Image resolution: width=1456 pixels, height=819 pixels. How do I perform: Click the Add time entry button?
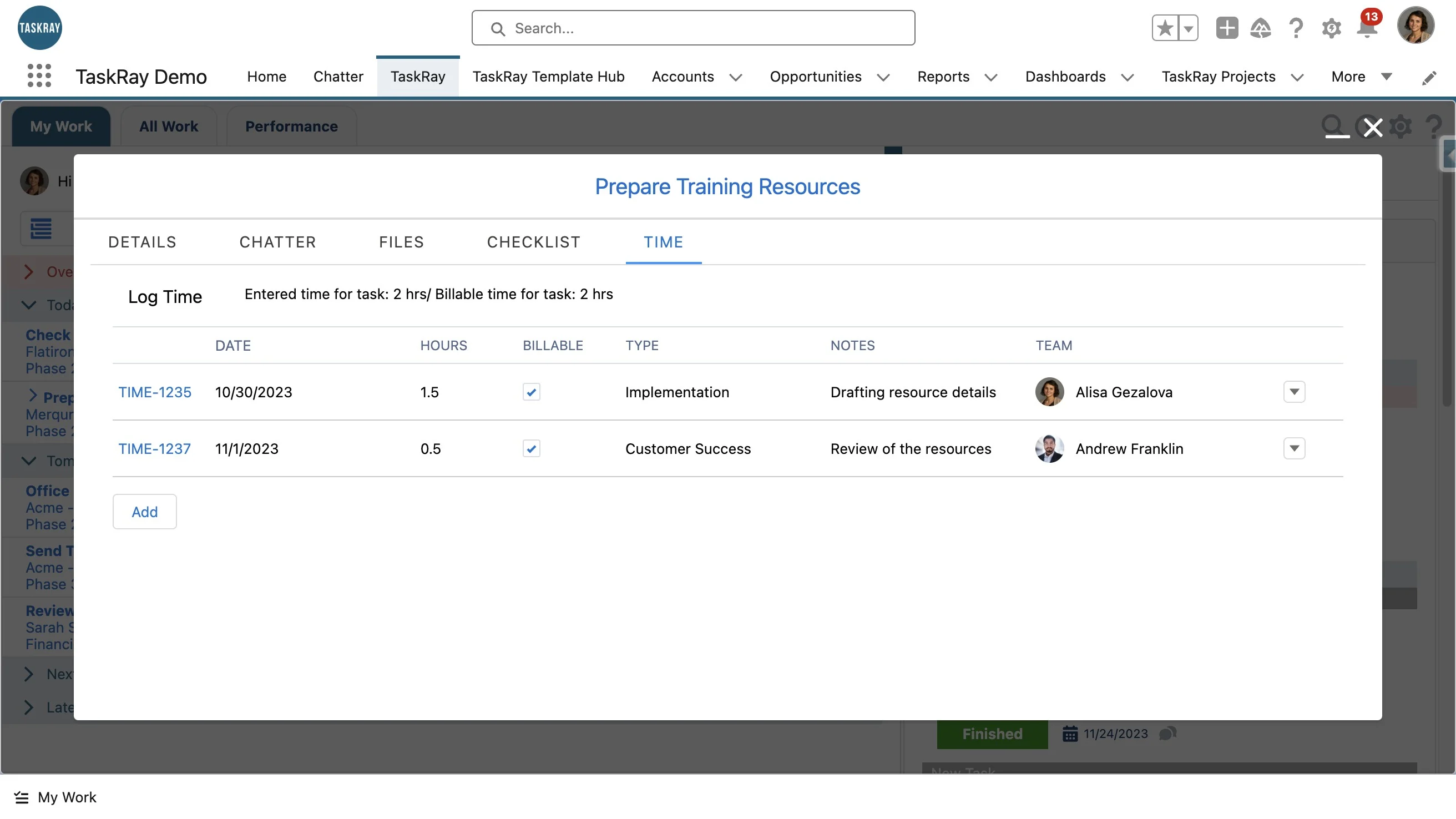(x=145, y=512)
